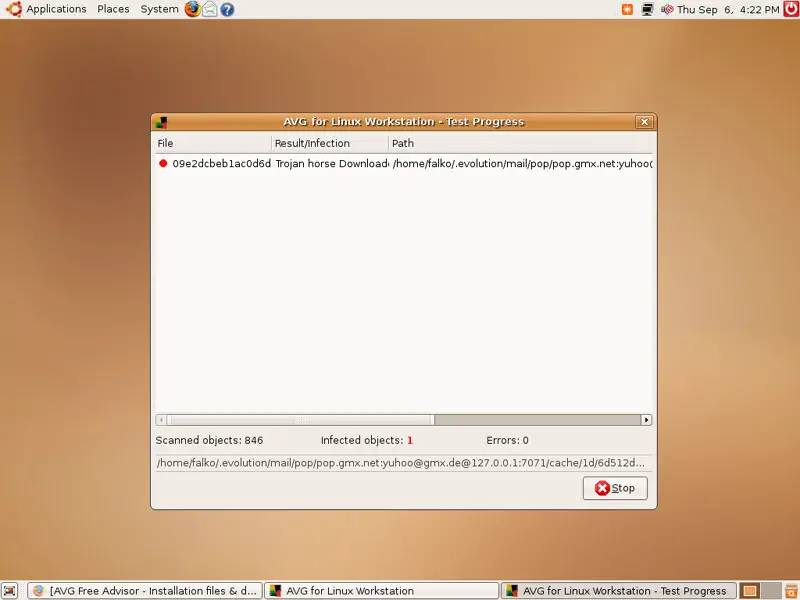Click the horizontal scrollbar thumb
The height and width of the screenshot is (600, 800).
(x=301, y=420)
